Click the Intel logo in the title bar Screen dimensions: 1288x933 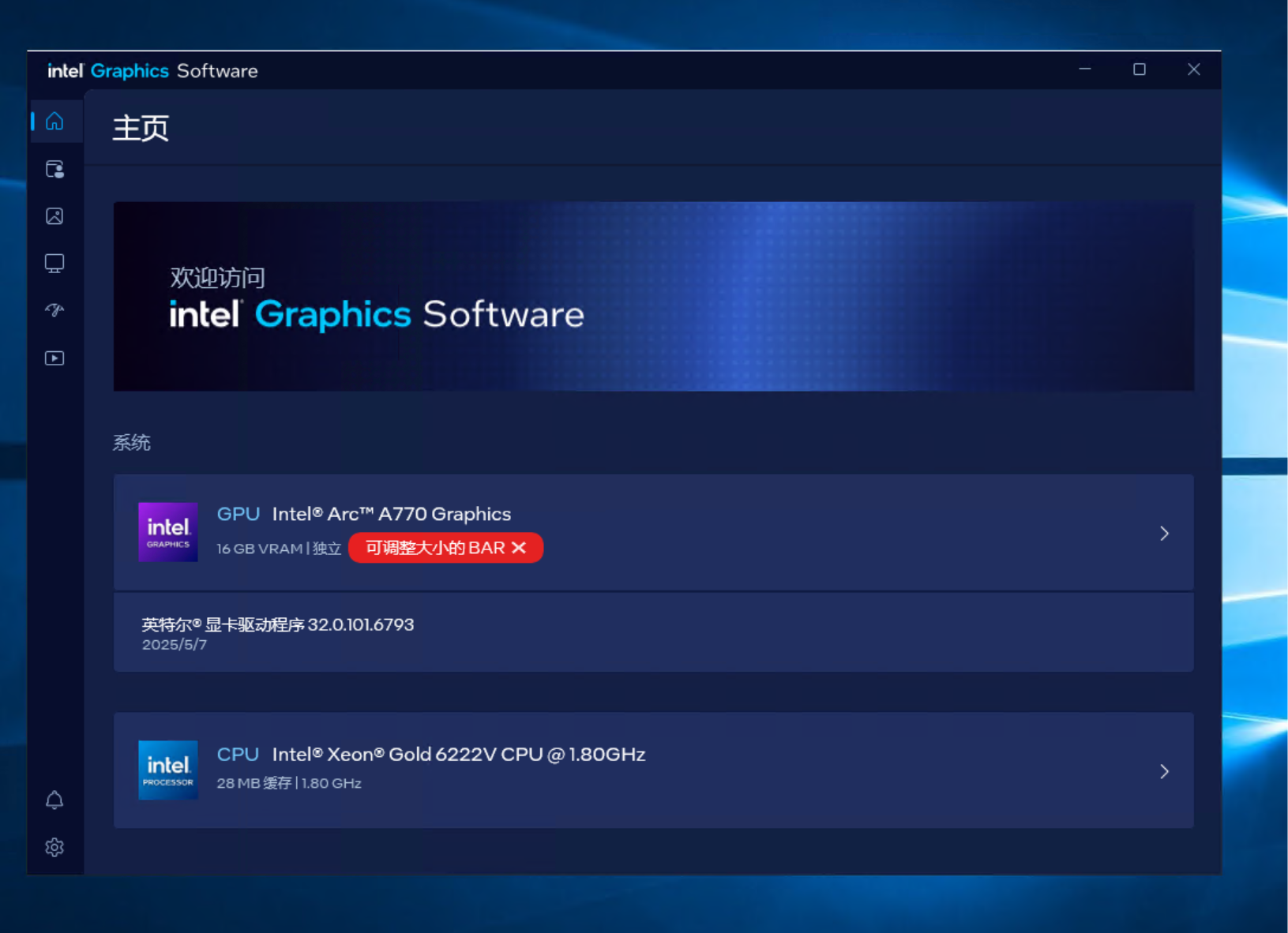[65, 70]
